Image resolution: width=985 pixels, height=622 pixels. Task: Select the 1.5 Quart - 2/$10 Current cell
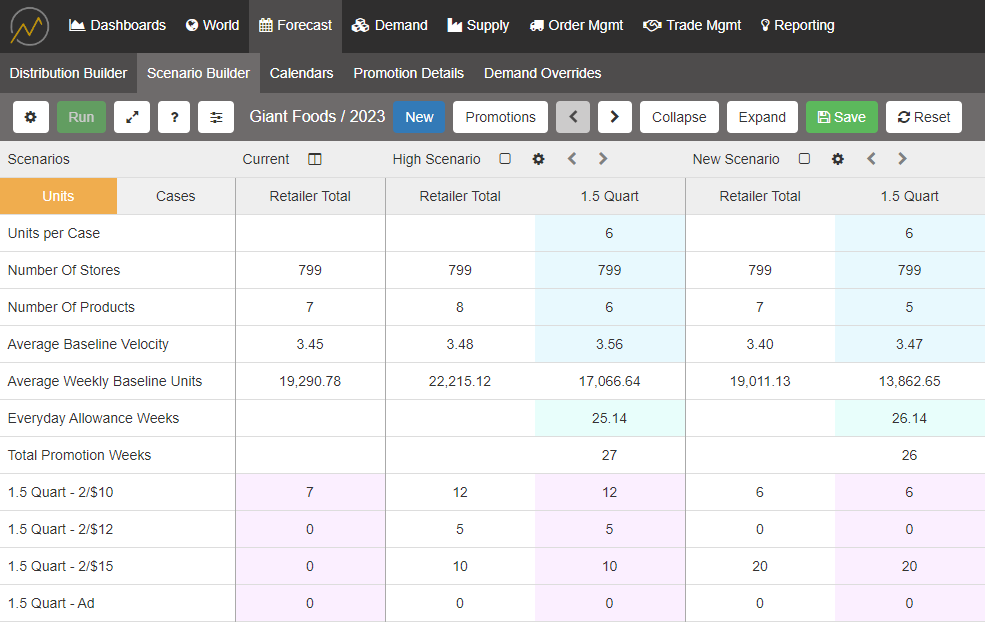coord(310,492)
